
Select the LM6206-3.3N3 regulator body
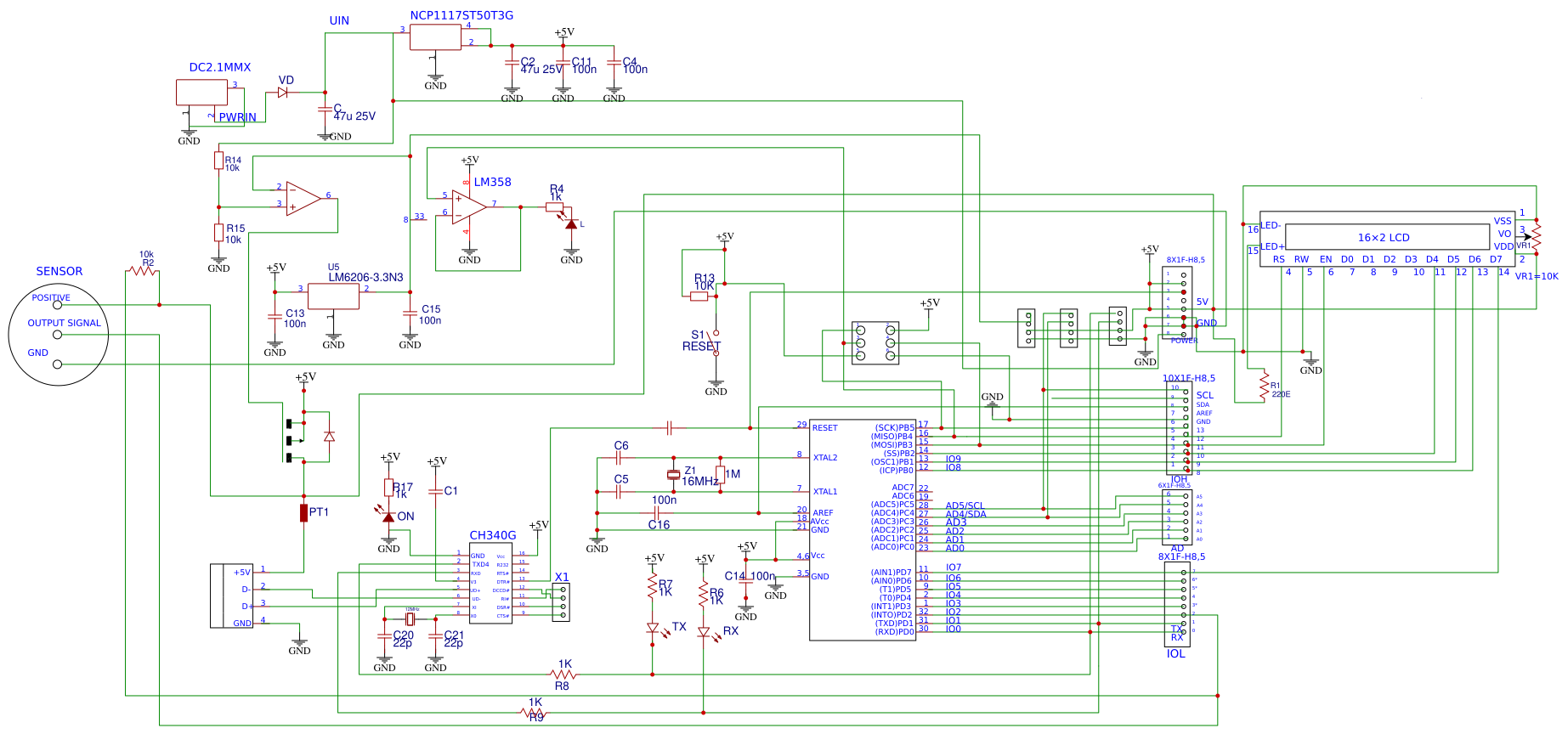(x=333, y=296)
